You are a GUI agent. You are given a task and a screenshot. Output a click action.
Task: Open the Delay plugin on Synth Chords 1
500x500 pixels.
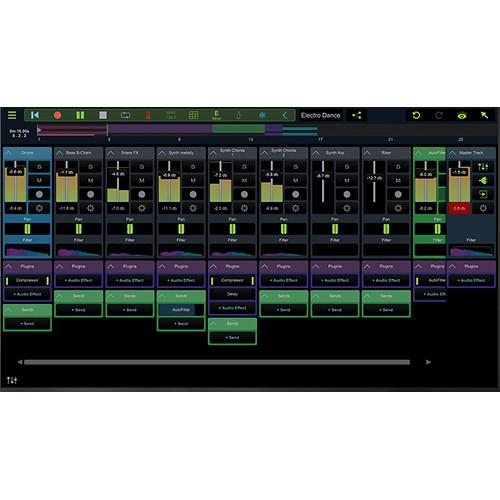coord(232,294)
